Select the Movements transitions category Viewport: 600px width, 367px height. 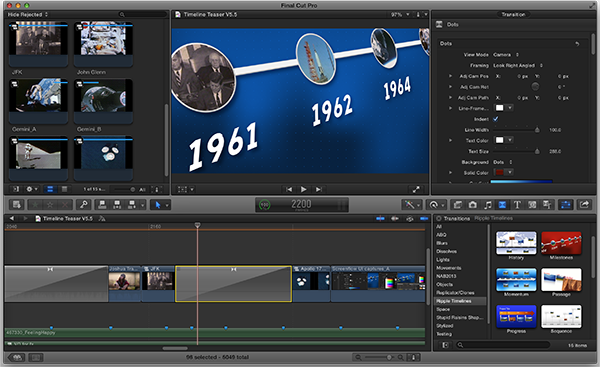coord(449,268)
